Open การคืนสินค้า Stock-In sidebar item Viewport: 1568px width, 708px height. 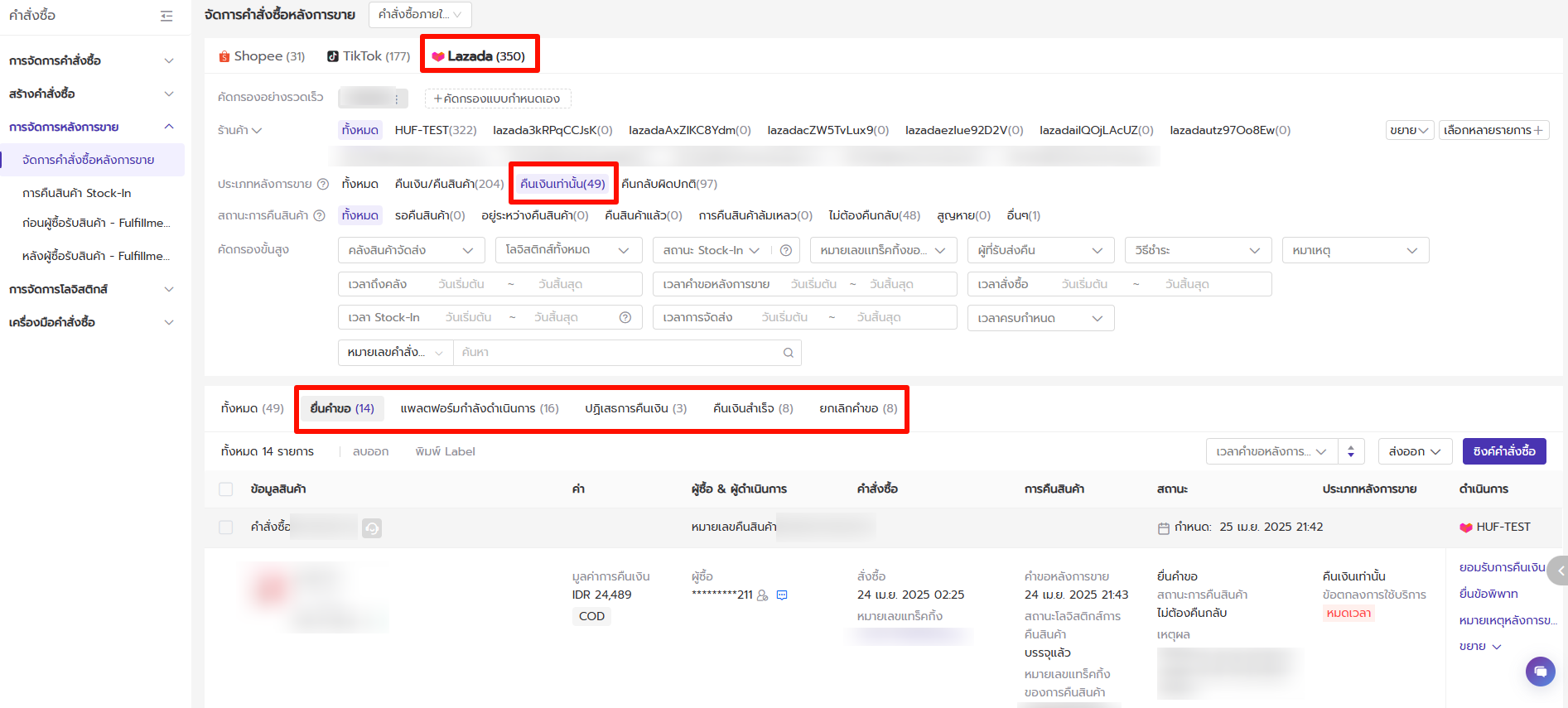point(77,193)
